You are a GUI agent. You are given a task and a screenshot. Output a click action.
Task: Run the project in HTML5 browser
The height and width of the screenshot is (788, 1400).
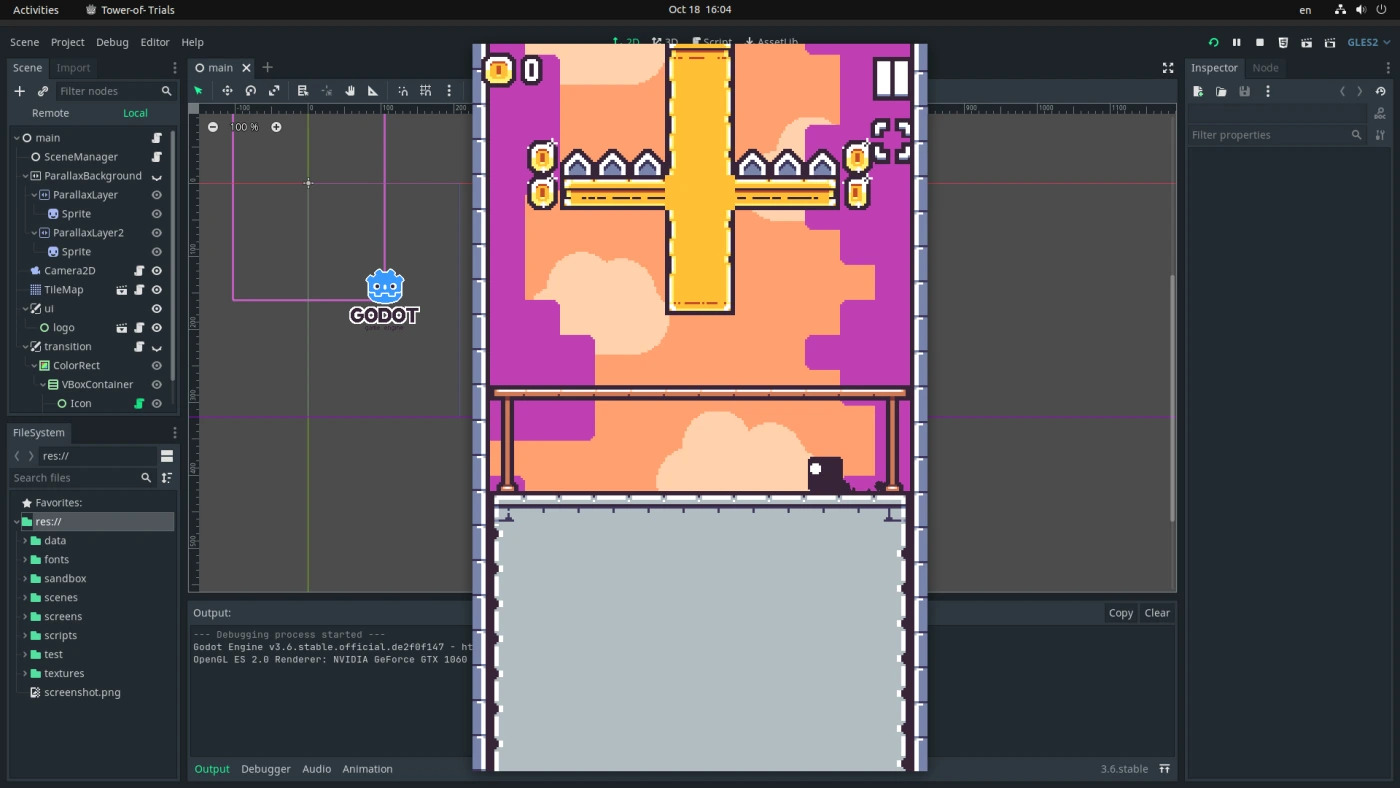1283,43
